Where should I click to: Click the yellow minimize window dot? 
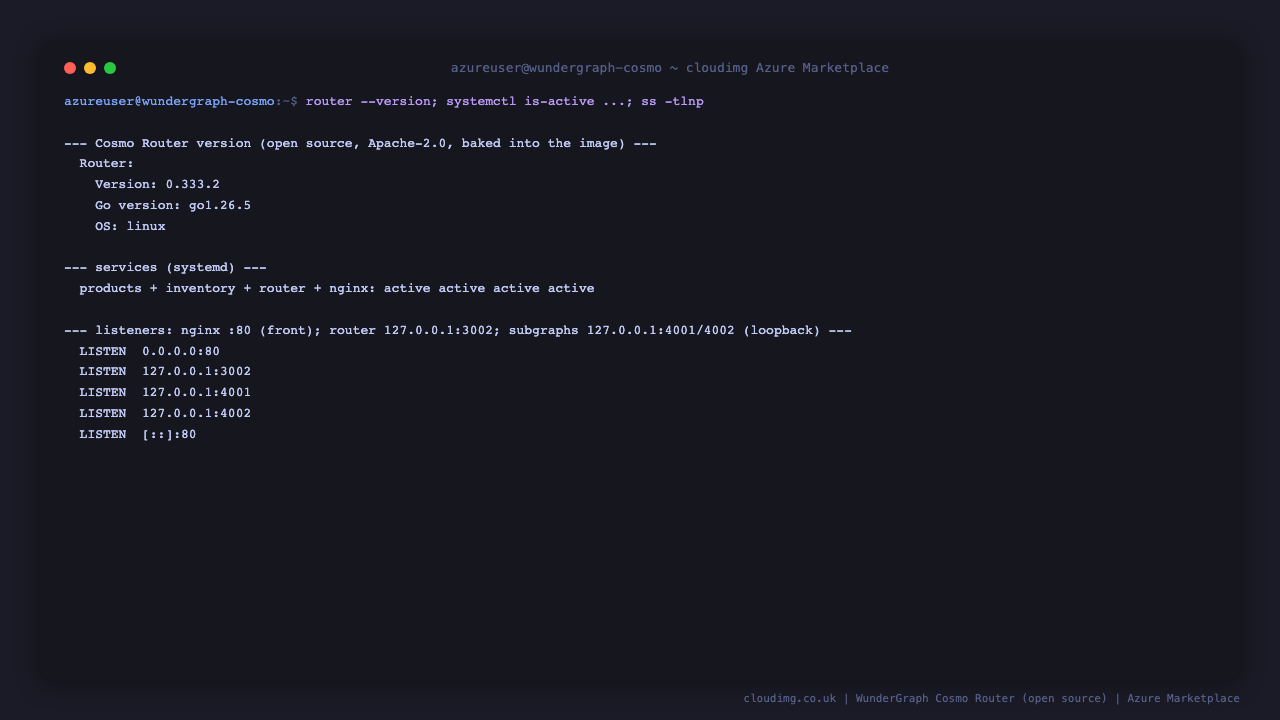[x=90, y=68]
